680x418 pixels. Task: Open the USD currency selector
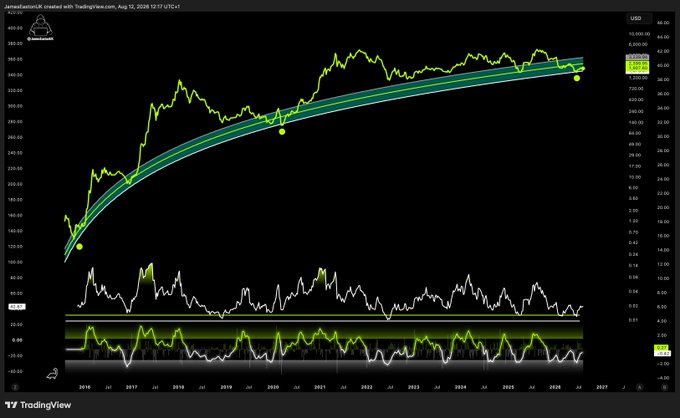[638, 18]
